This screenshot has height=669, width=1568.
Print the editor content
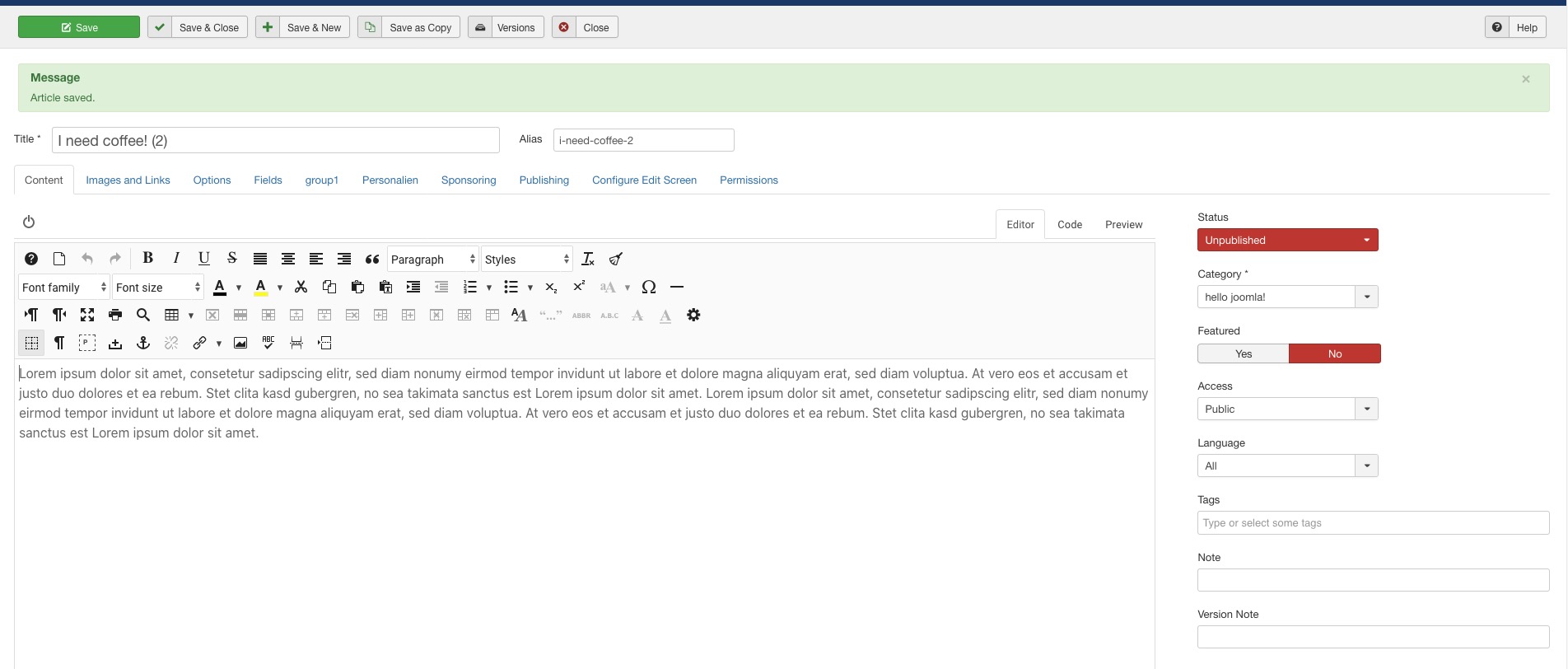(x=115, y=315)
